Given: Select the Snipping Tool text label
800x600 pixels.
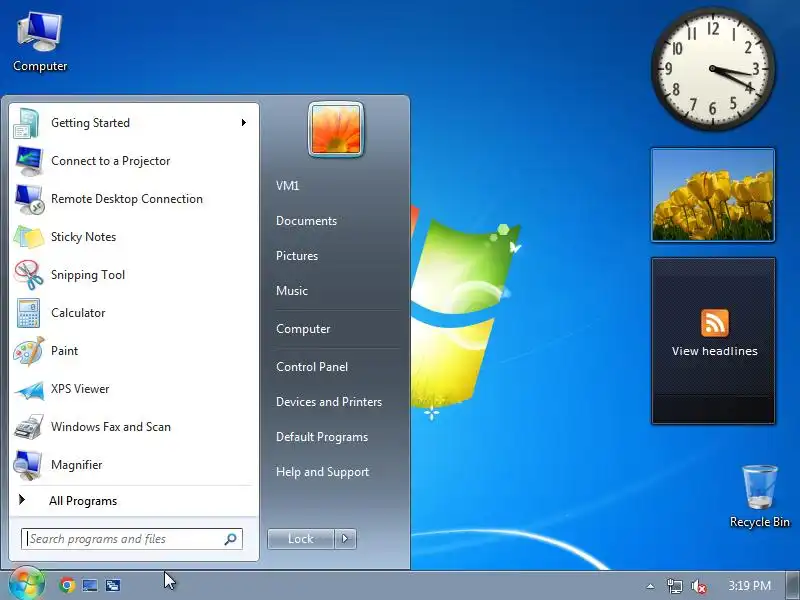Looking at the screenshot, I should pos(88,275).
